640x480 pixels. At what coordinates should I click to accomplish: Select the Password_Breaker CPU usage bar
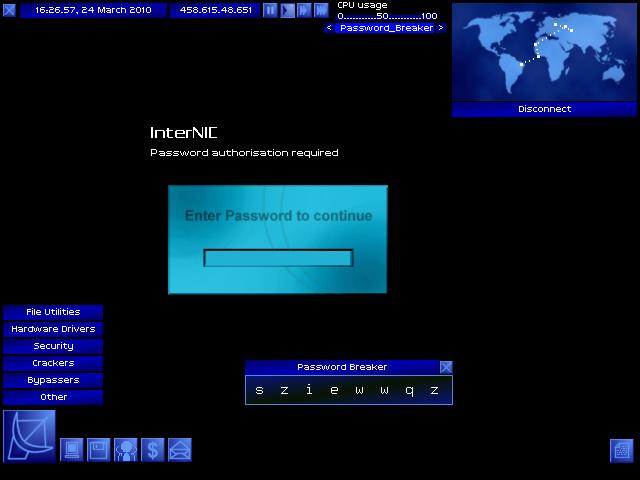(x=386, y=28)
